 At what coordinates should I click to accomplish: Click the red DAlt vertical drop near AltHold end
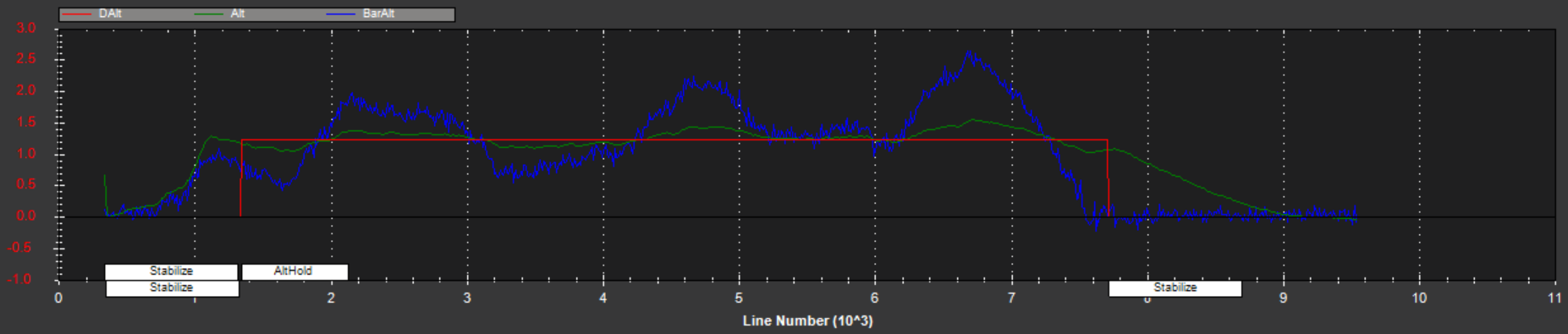tap(1108, 178)
